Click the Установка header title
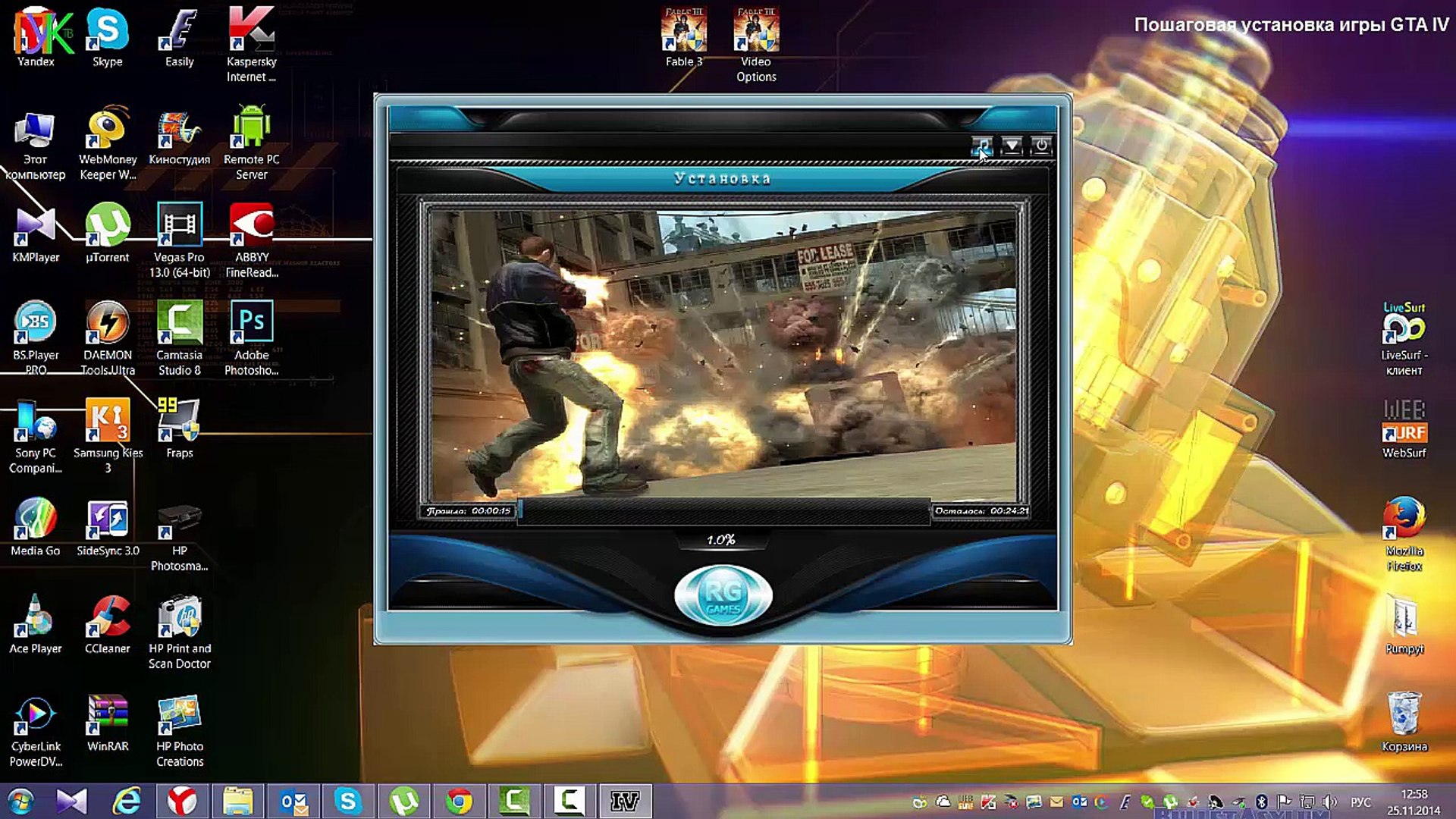 click(723, 179)
